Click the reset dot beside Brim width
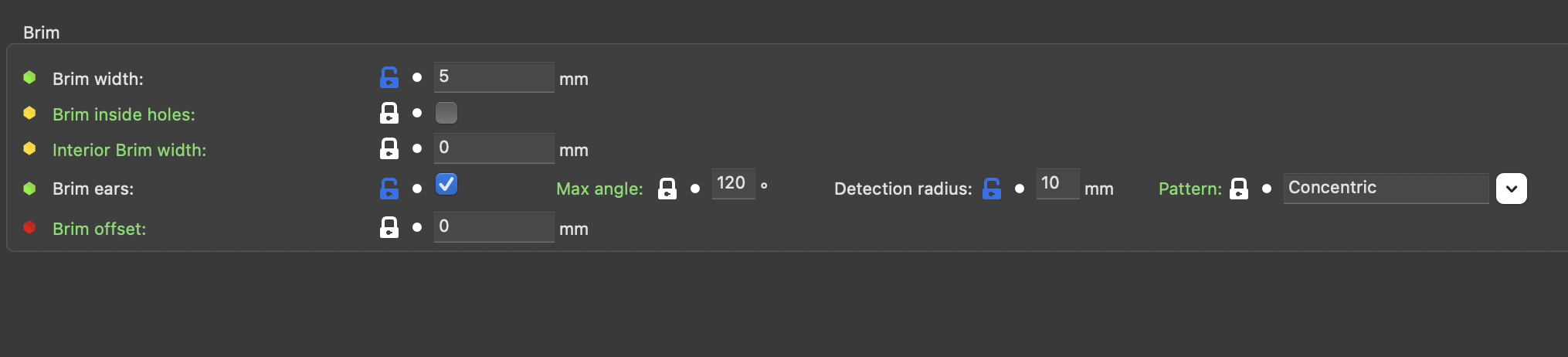1568x357 pixels. [417, 77]
